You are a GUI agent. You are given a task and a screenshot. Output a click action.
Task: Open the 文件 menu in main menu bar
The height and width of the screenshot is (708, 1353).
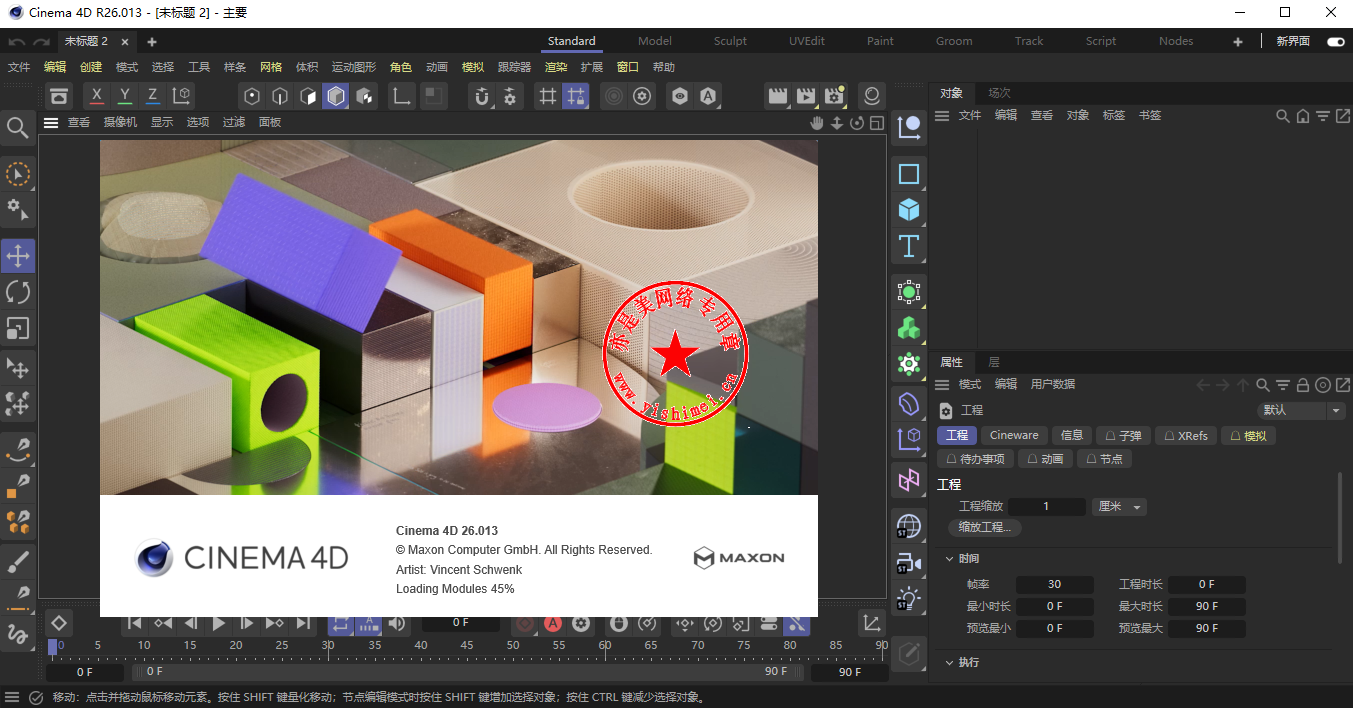pyautogui.click(x=19, y=67)
